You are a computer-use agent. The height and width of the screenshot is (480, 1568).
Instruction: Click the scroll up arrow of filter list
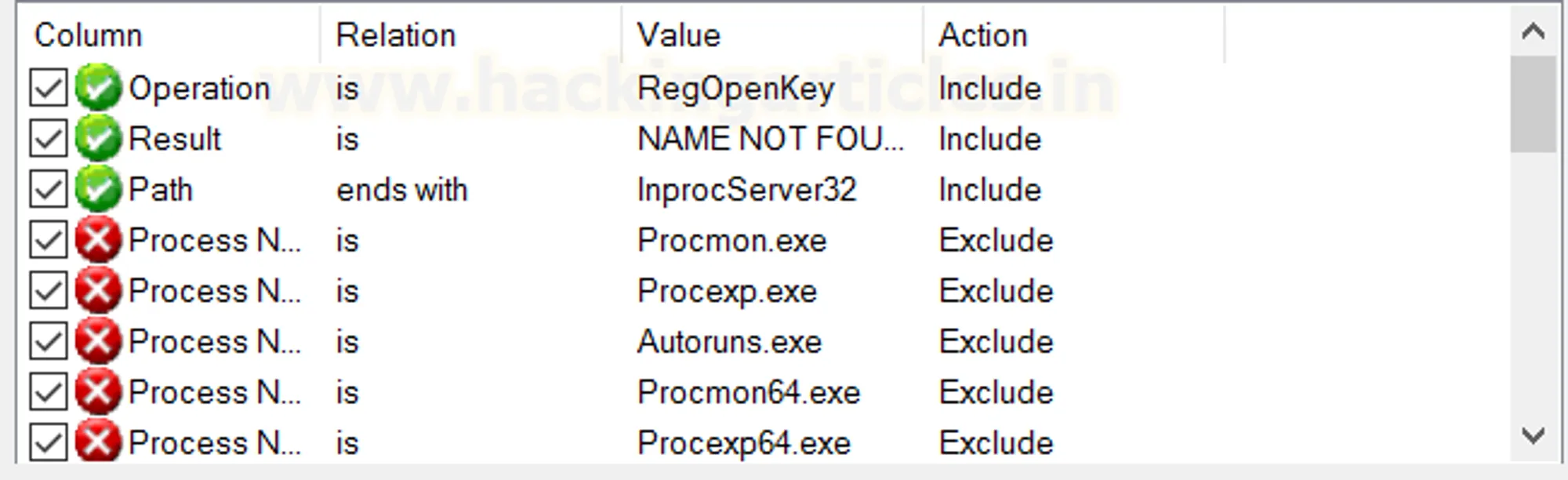[x=1533, y=31]
